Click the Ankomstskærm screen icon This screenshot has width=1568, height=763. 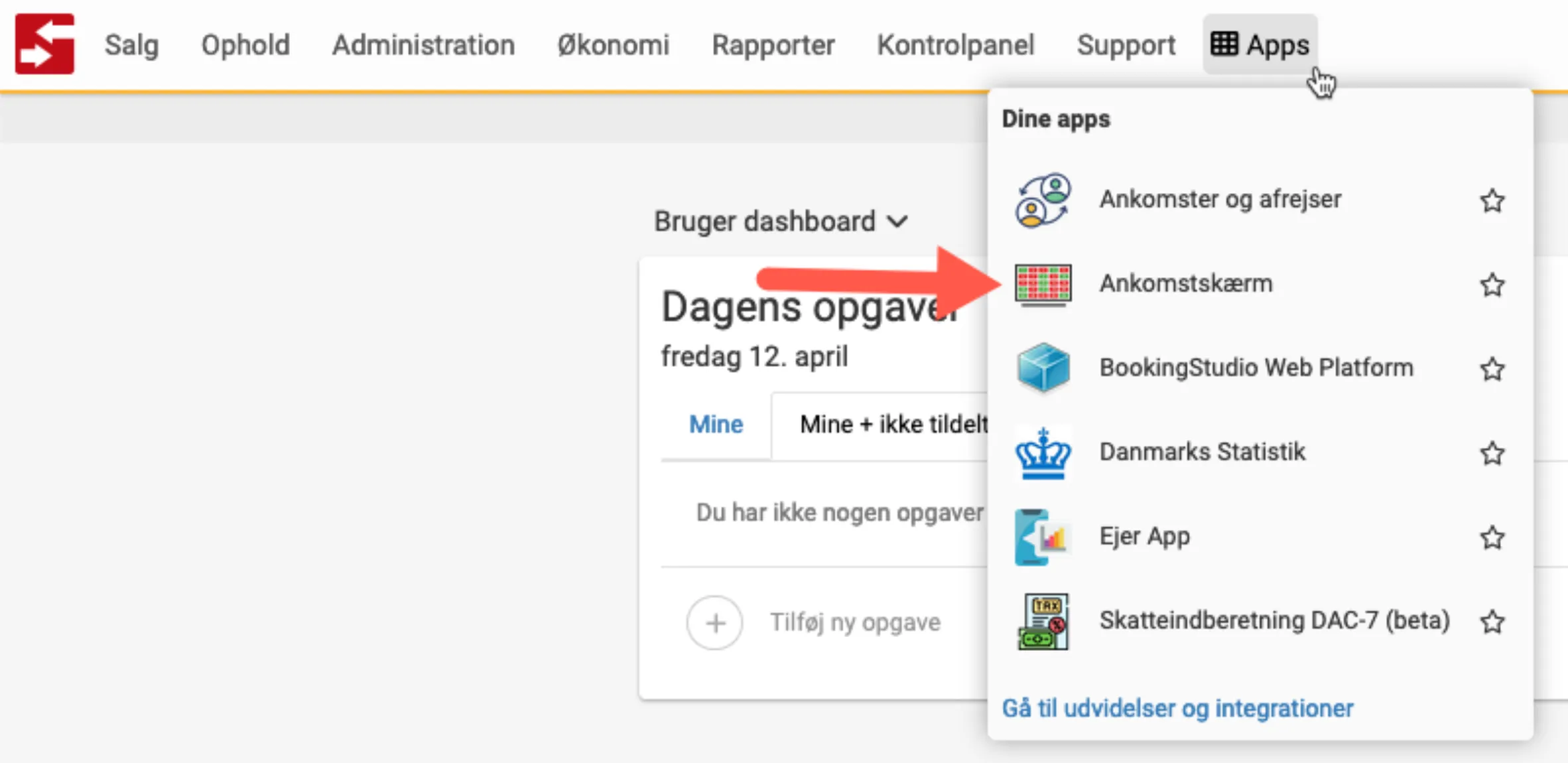coord(1043,283)
